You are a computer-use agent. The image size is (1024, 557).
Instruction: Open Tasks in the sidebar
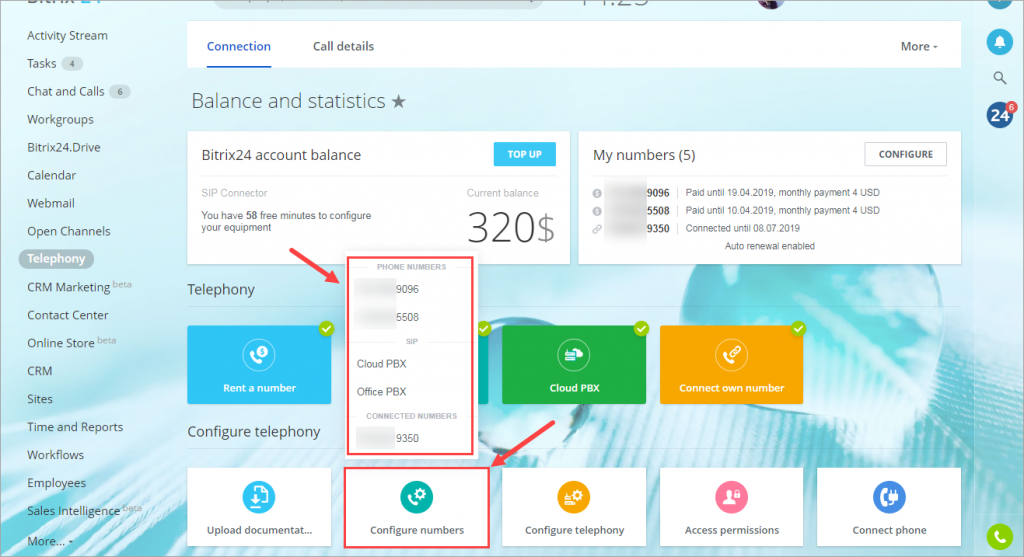coord(42,63)
